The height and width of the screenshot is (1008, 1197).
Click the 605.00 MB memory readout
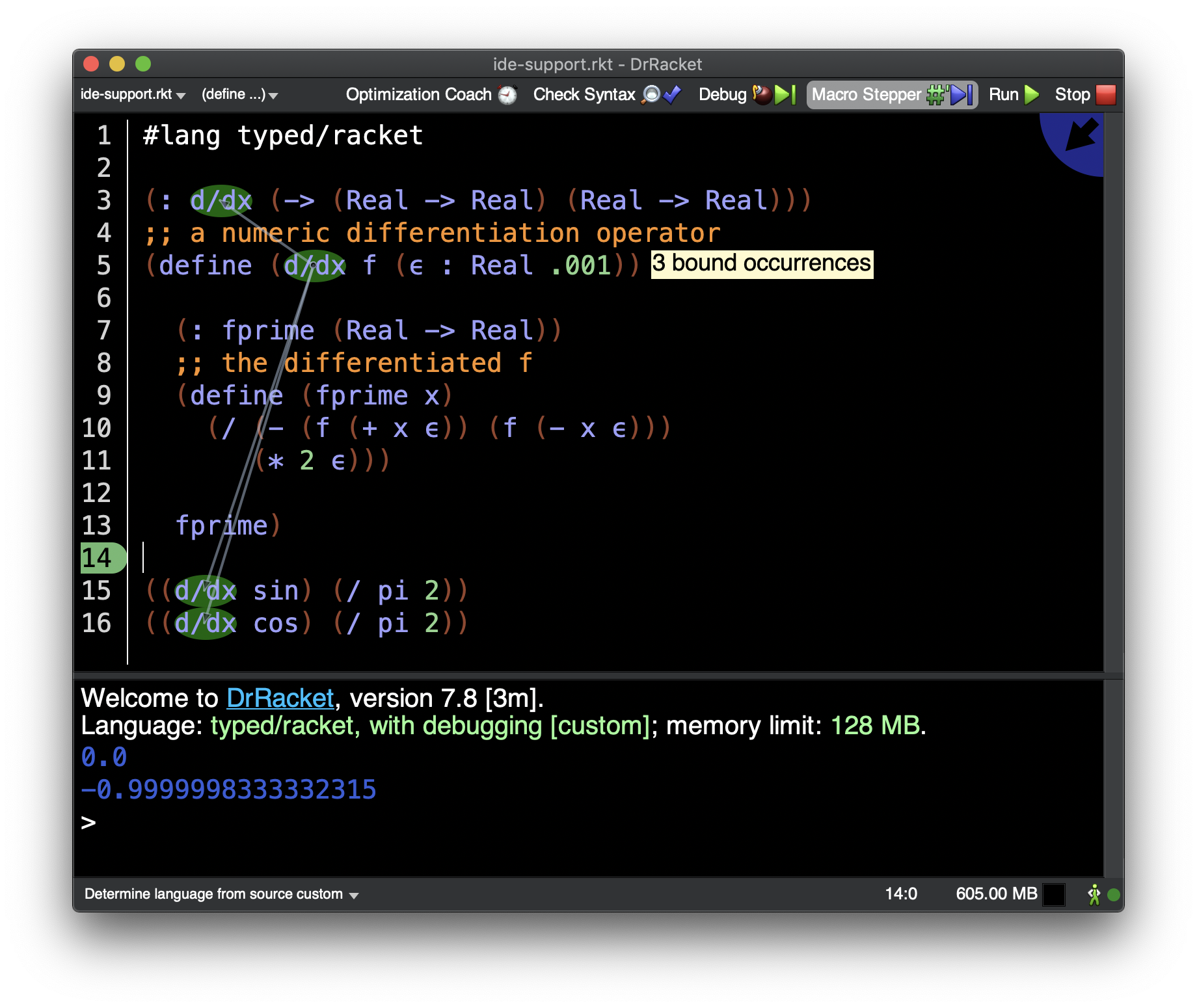point(996,894)
